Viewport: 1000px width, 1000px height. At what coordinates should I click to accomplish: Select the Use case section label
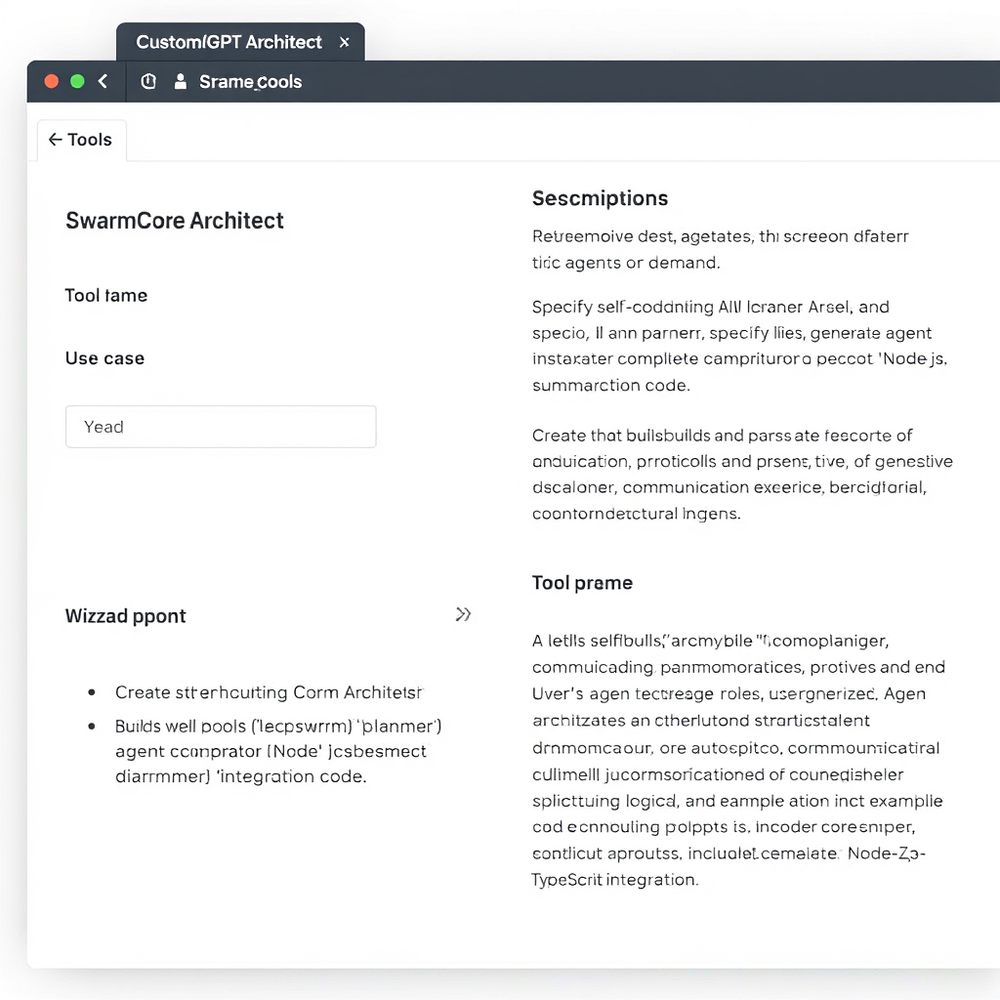click(x=104, y=357)
